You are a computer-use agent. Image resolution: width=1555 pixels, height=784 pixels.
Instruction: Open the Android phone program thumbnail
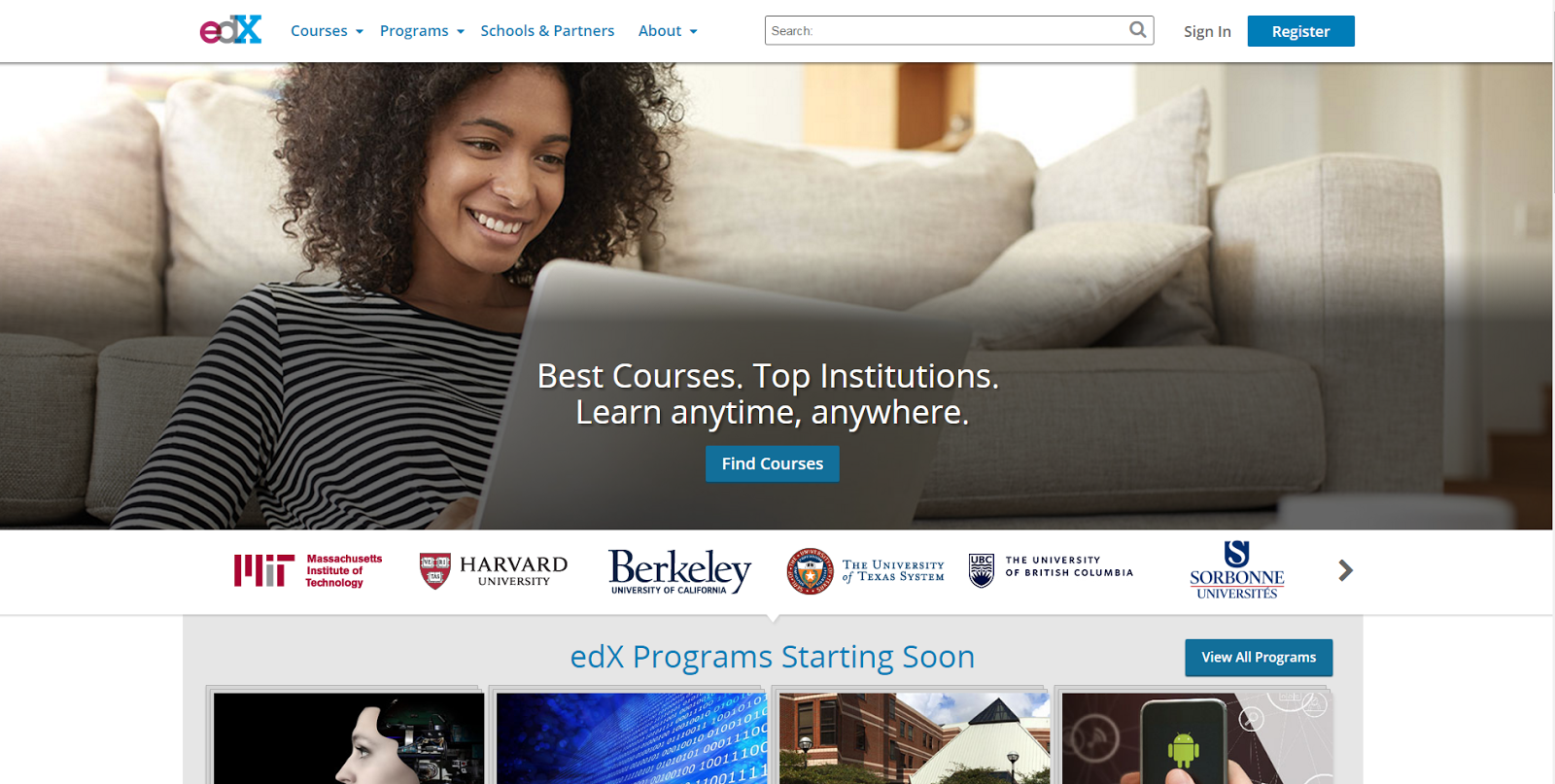(1196, 737)
